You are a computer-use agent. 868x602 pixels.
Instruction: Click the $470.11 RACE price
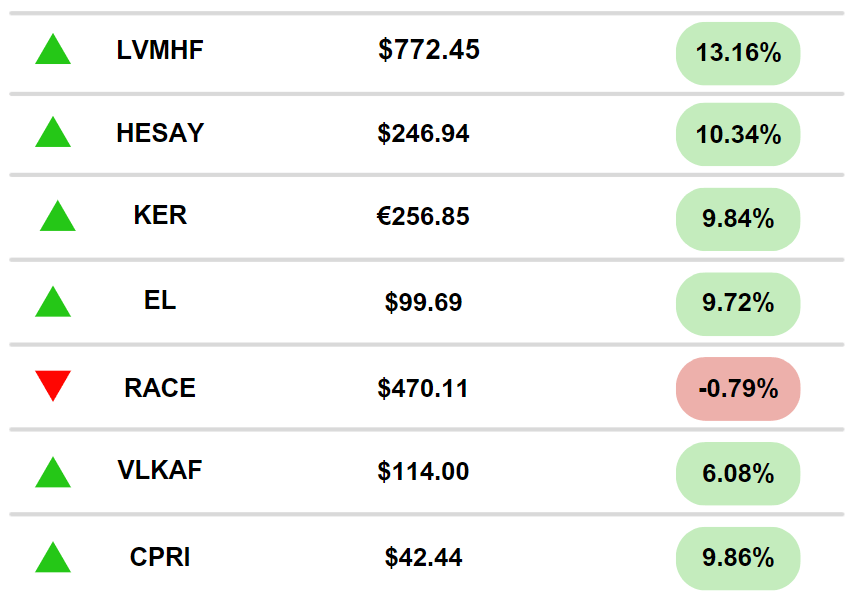coord(423,388)
